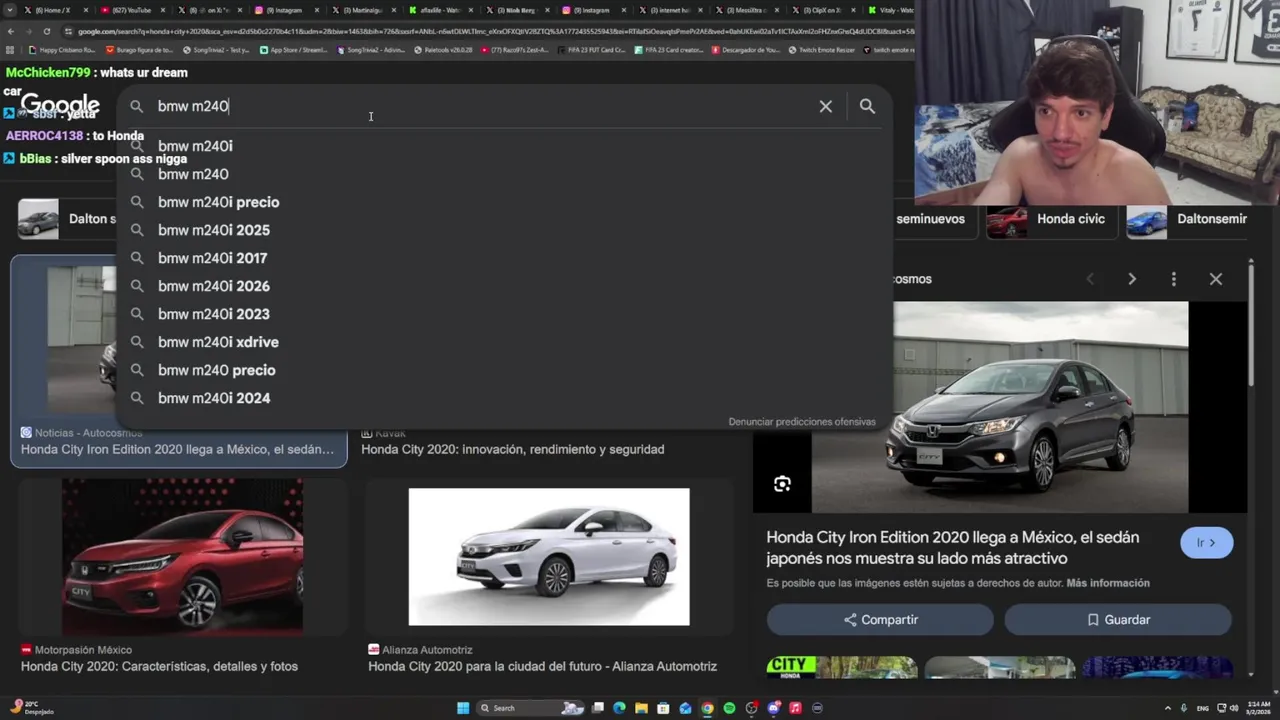Go to previous image with left arrow

click(x=1090, y=279)
